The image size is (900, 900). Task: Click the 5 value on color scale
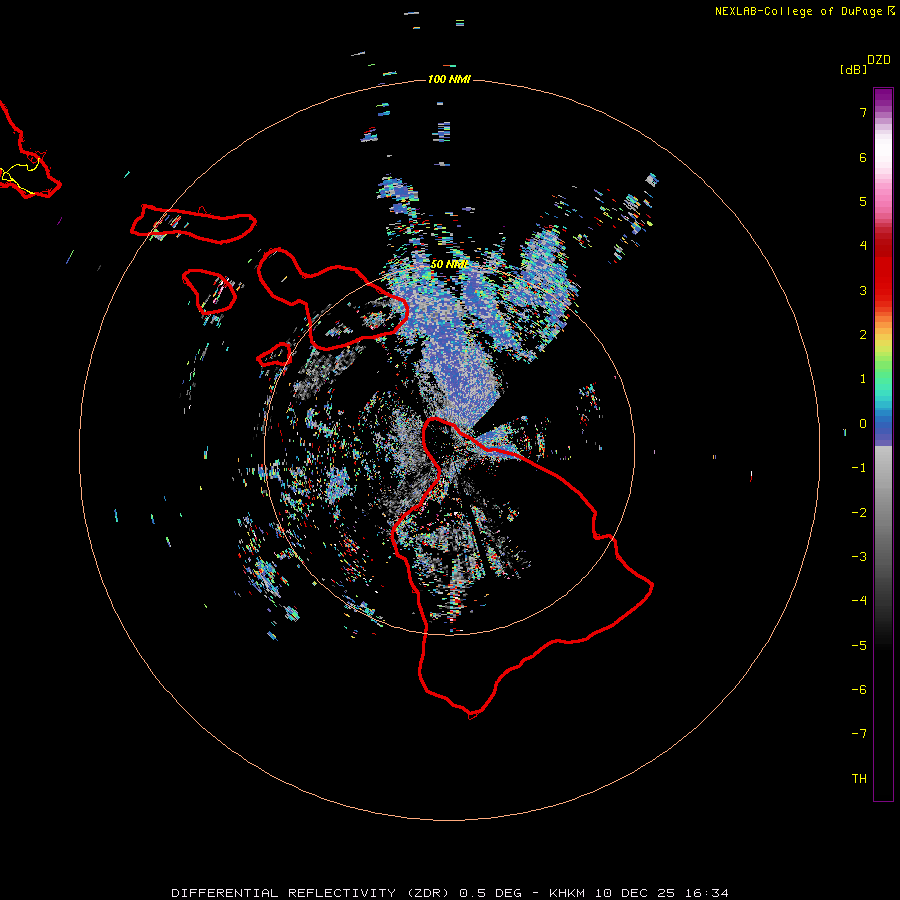[863, 201]
